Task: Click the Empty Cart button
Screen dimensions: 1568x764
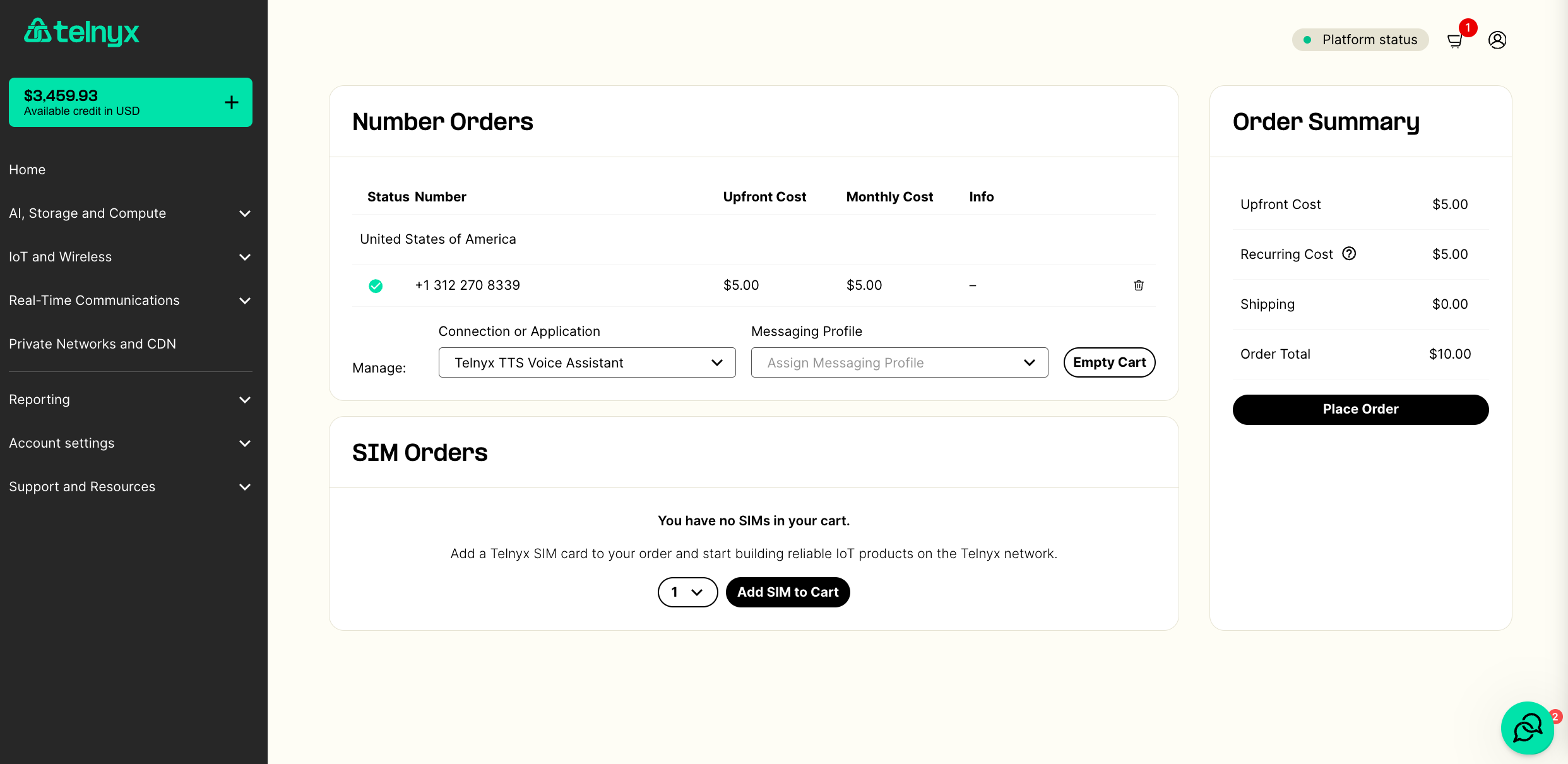Action: coord(1109,362)
